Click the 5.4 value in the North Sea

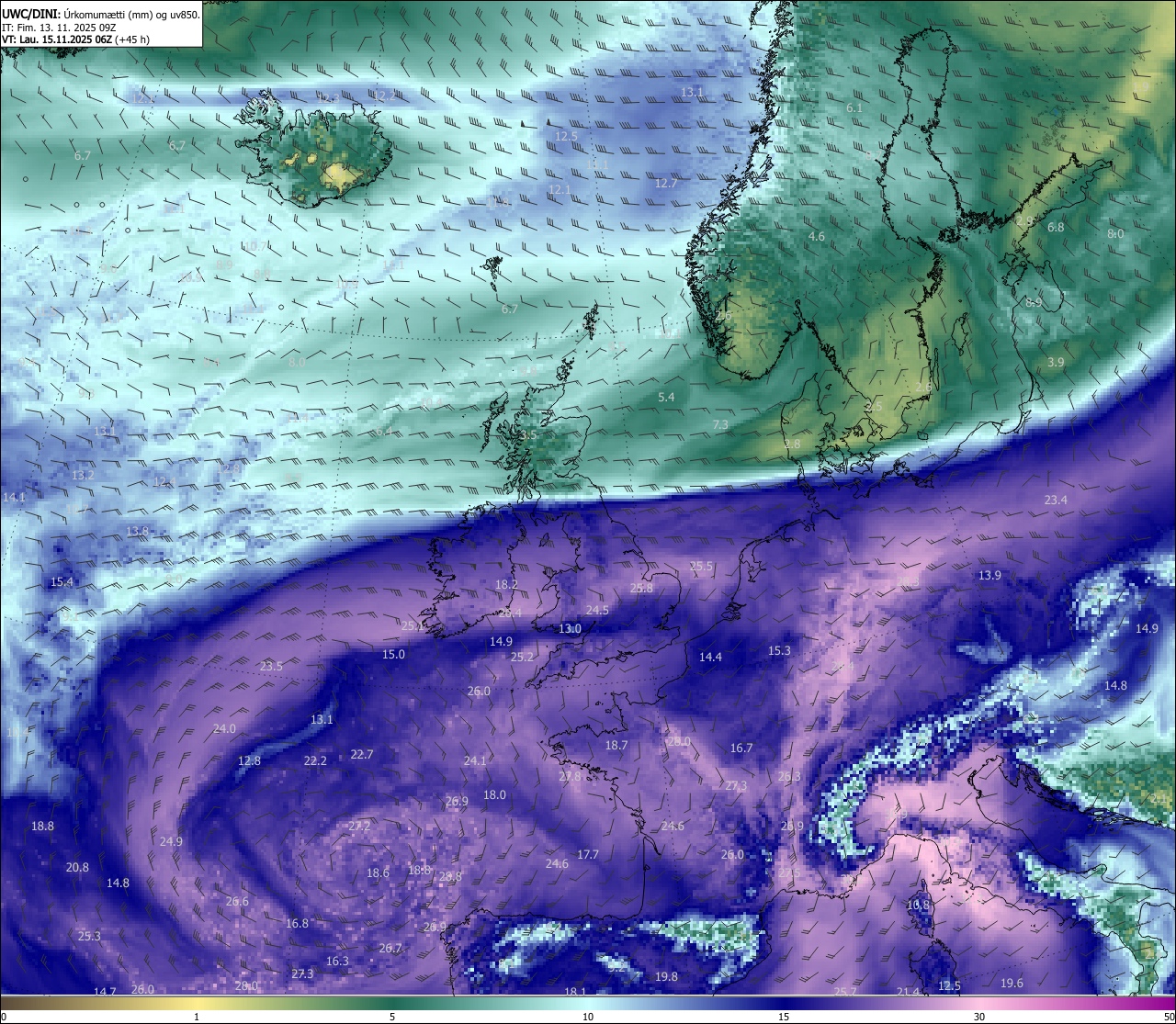pyautogui.click(x=666, y=398)
